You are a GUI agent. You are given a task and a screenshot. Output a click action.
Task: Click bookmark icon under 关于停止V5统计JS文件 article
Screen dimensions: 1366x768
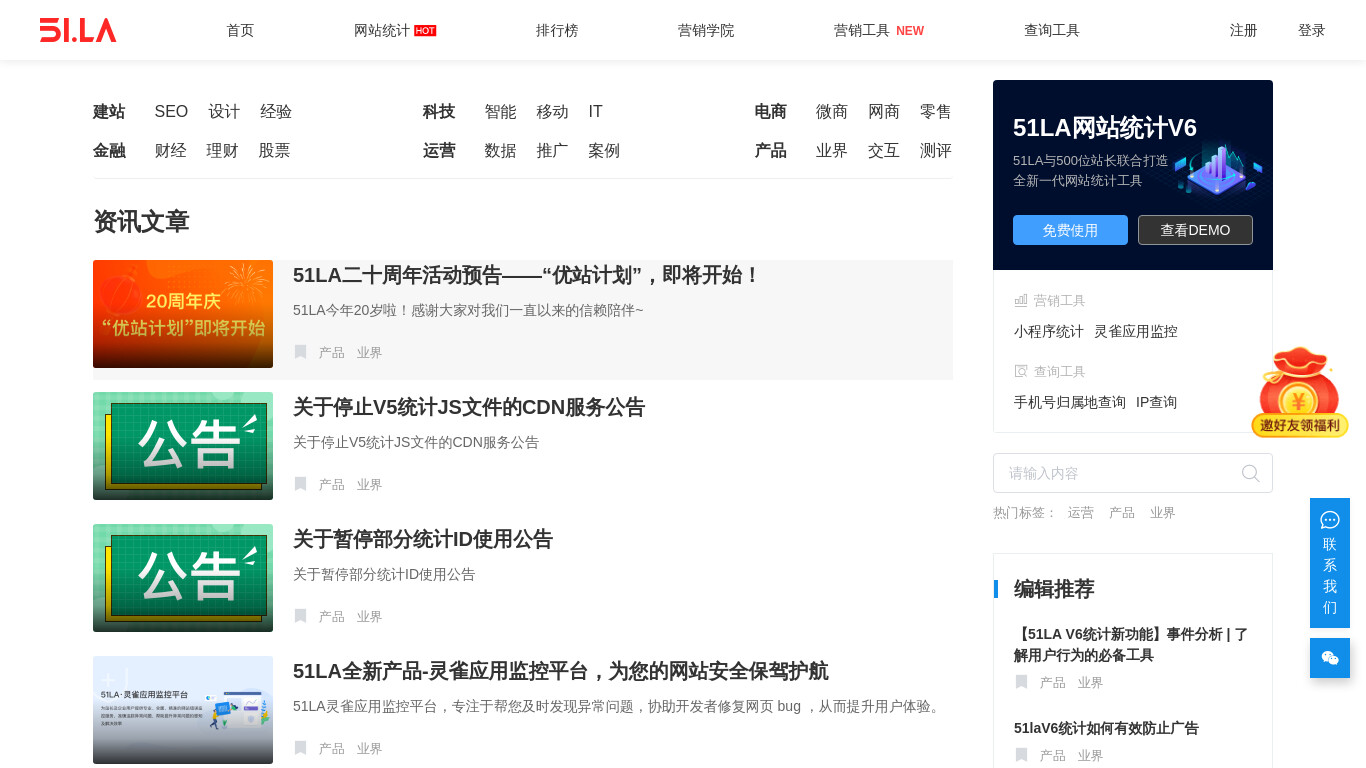click(300, 484)
